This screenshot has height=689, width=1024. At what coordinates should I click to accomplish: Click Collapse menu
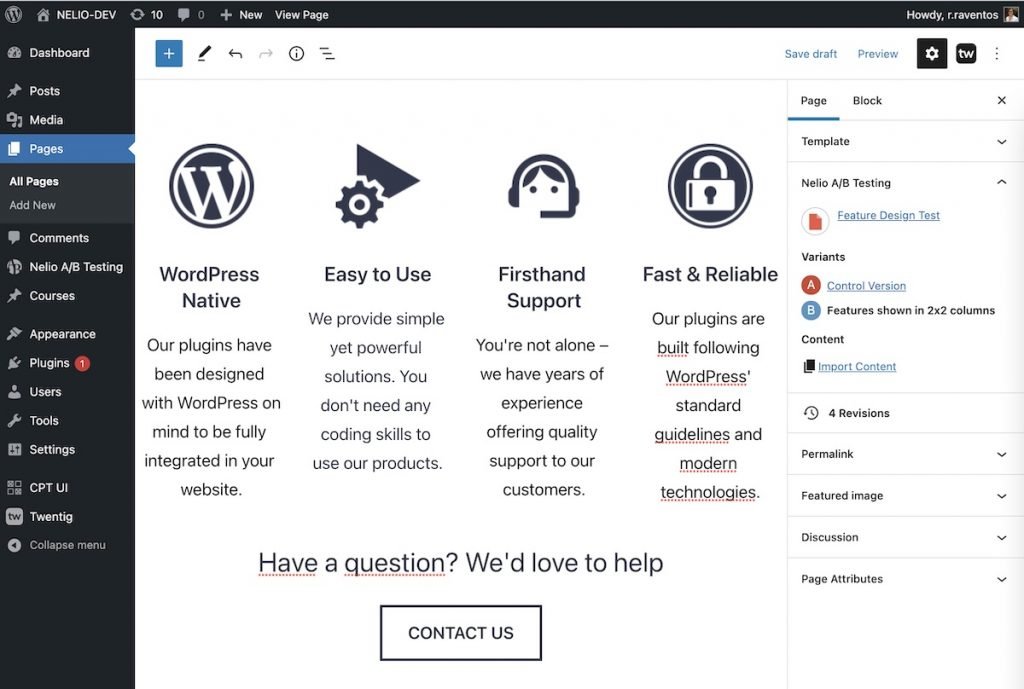(x=67, y=545)
